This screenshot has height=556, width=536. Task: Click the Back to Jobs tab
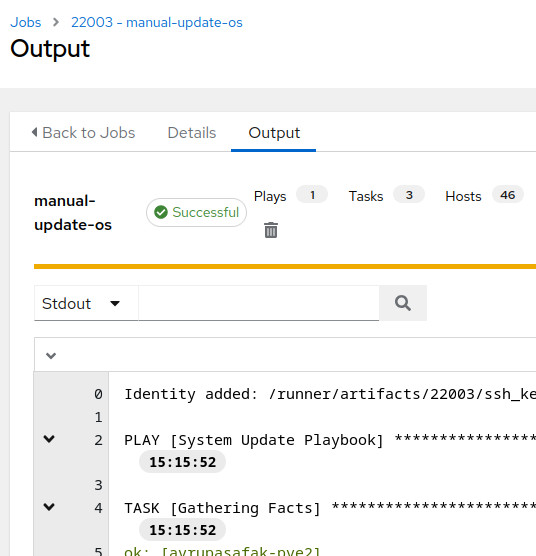click(x=83, y=133)
